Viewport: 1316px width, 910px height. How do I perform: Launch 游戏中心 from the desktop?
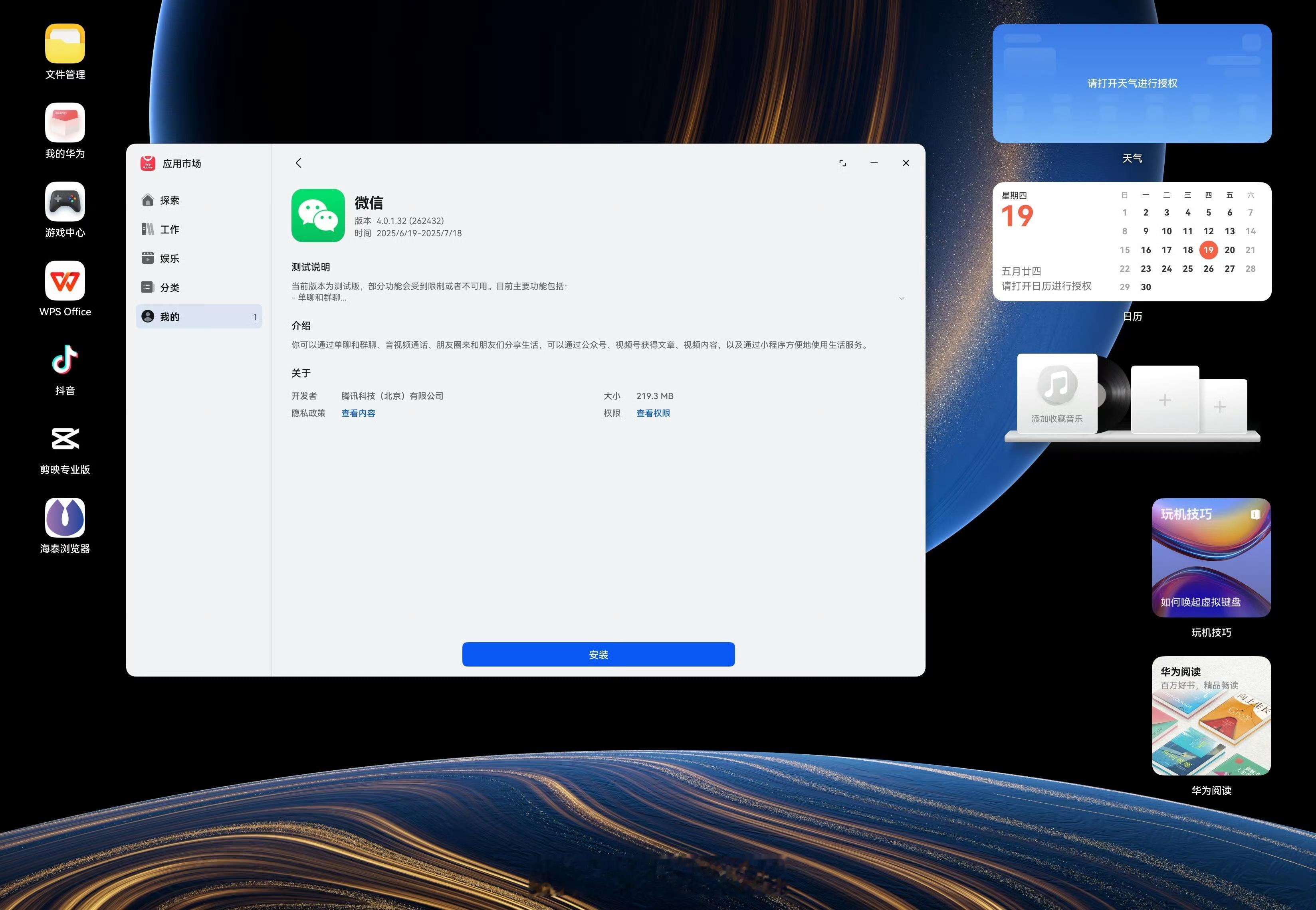65,201
